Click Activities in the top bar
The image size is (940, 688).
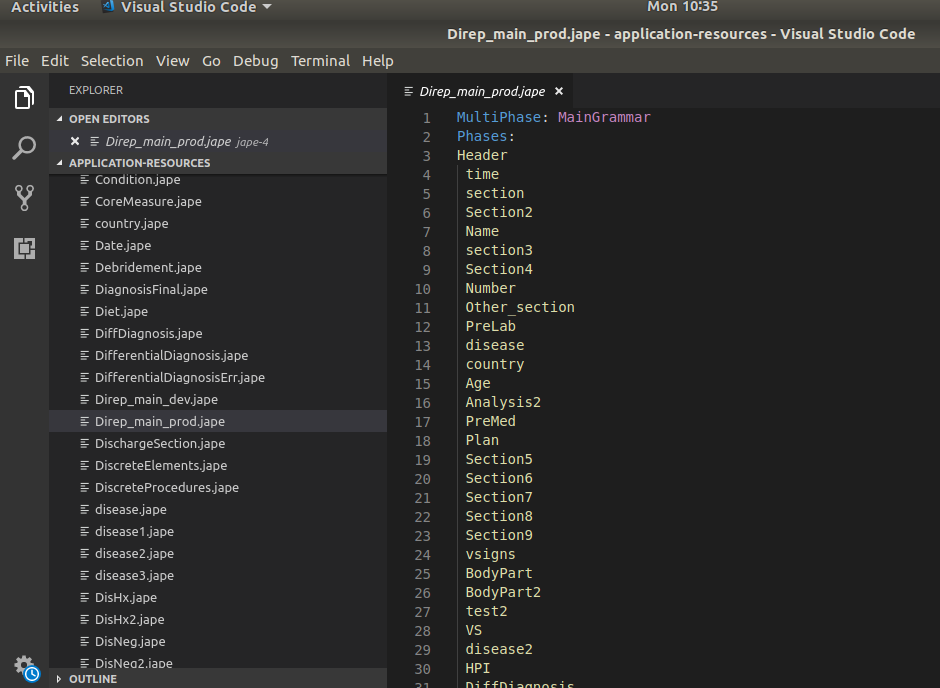(45, 8)
